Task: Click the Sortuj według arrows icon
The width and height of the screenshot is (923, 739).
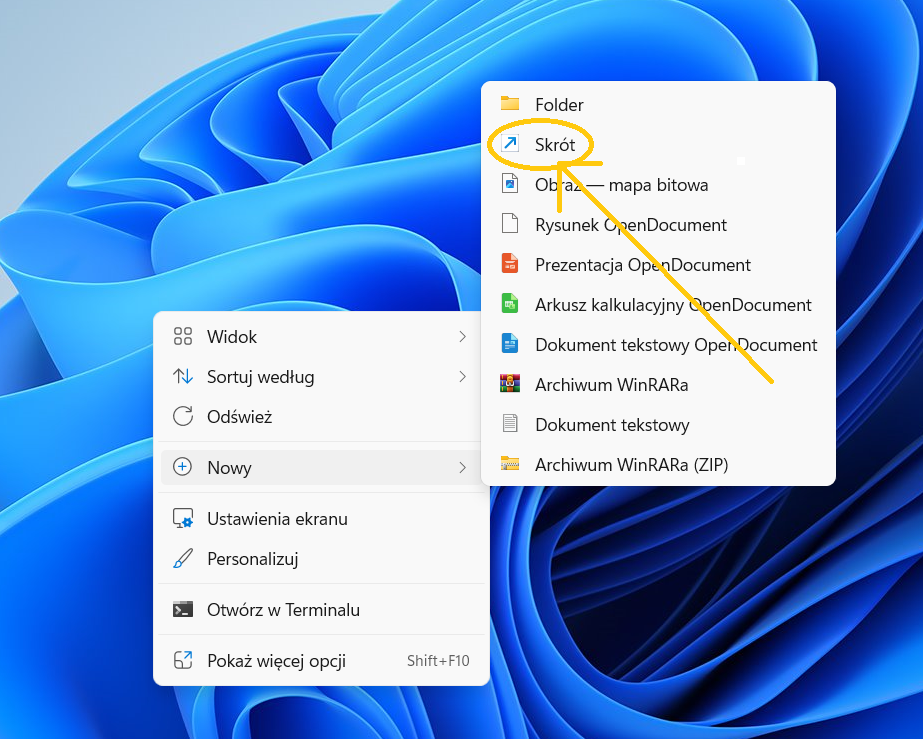Action: point(183,376)
